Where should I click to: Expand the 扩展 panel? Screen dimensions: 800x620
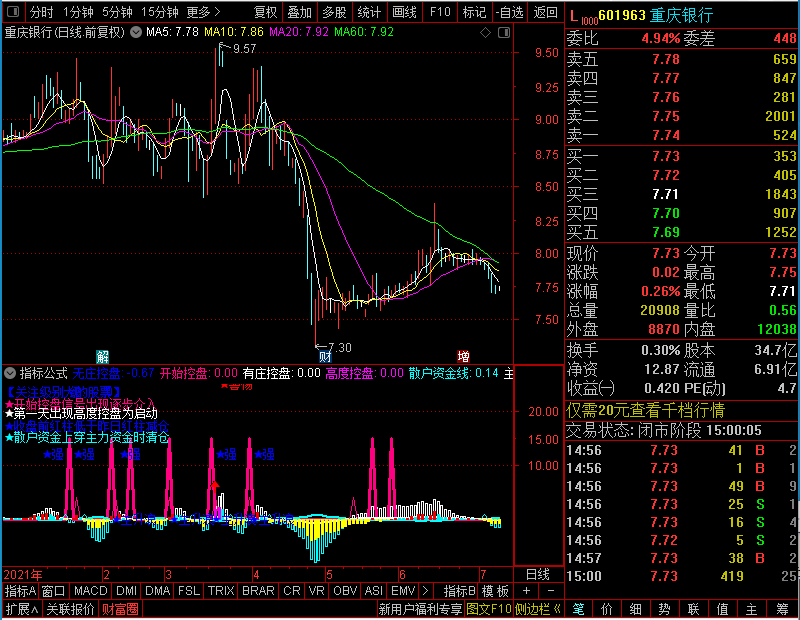click(x=22, y=609)
